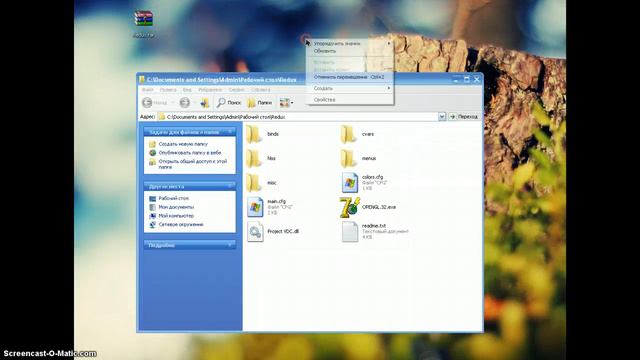This screenshot has height=360, width=640.
Task: Select the WinRAR archive on desktop
Action: point(144,19)
